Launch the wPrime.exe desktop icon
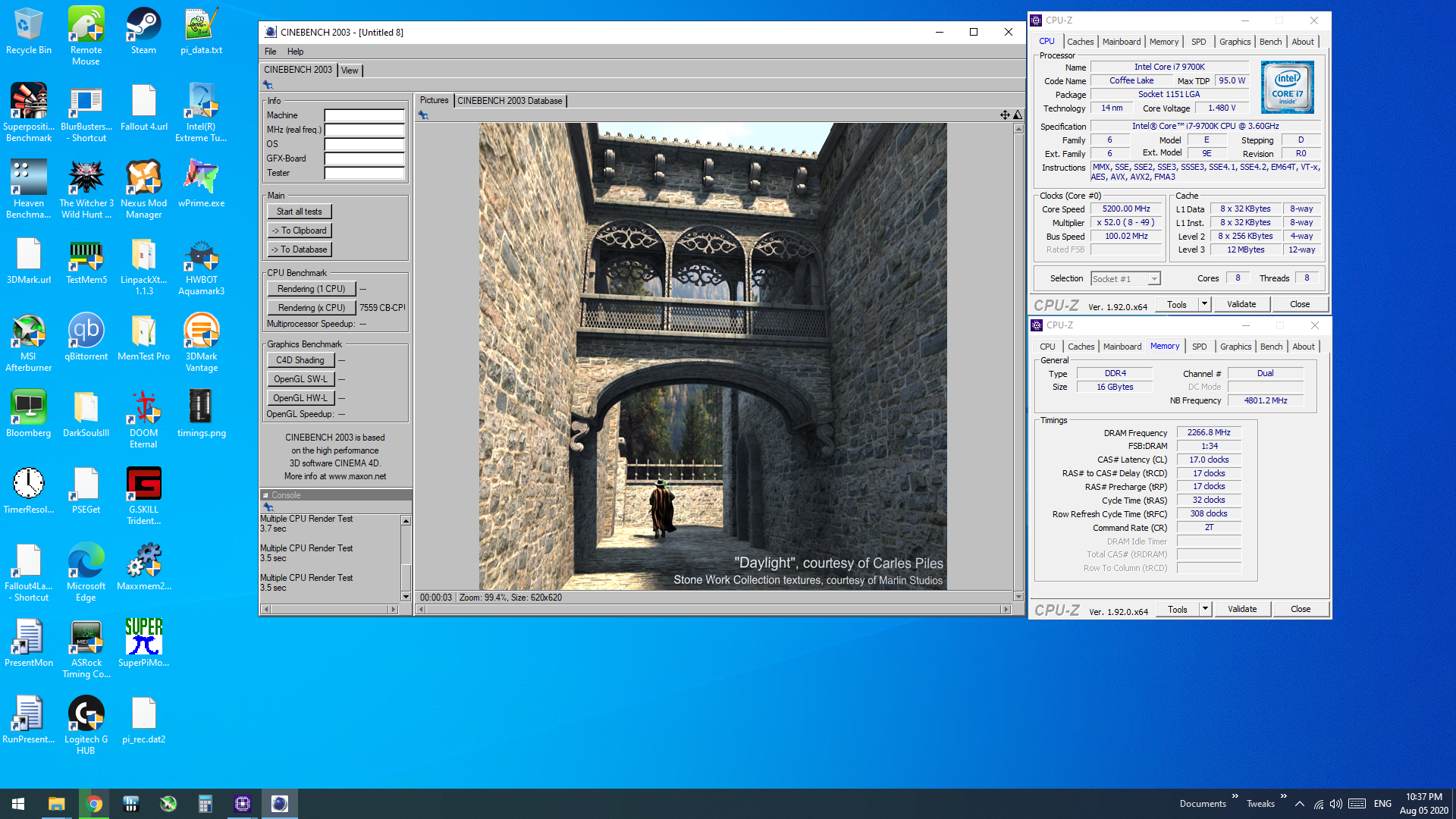1456x819 pixels. click(201, 184)
